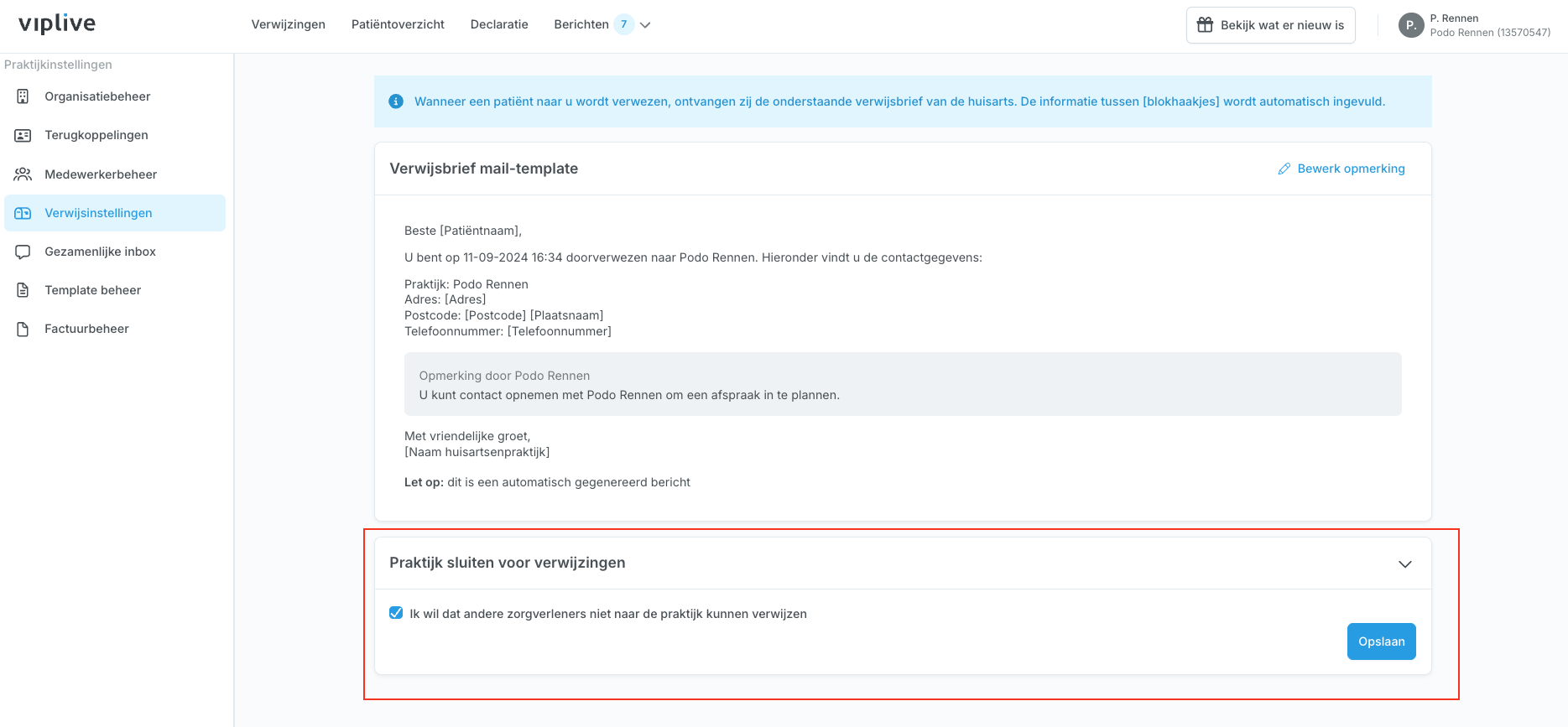Viewport: 1568px width, 727px height.
Task: Click the Factuurbeheer file icon
Action: pos(23,329)
